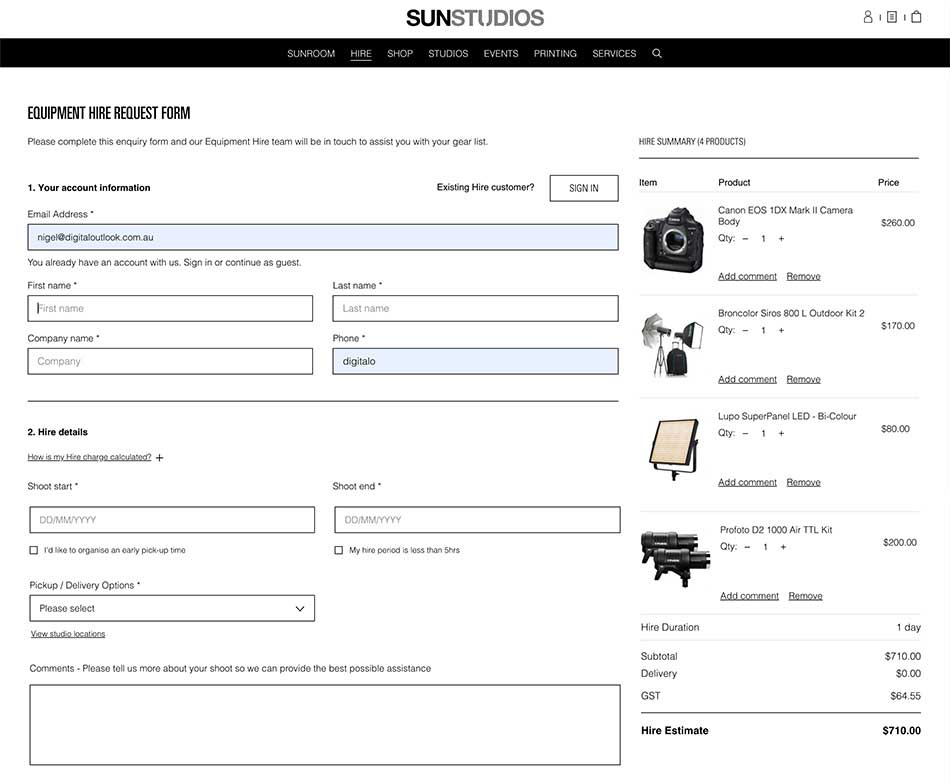Open Pickup / Delivery Options dropdown
Viewport: 950px width, 783px height.
(172, 608)
